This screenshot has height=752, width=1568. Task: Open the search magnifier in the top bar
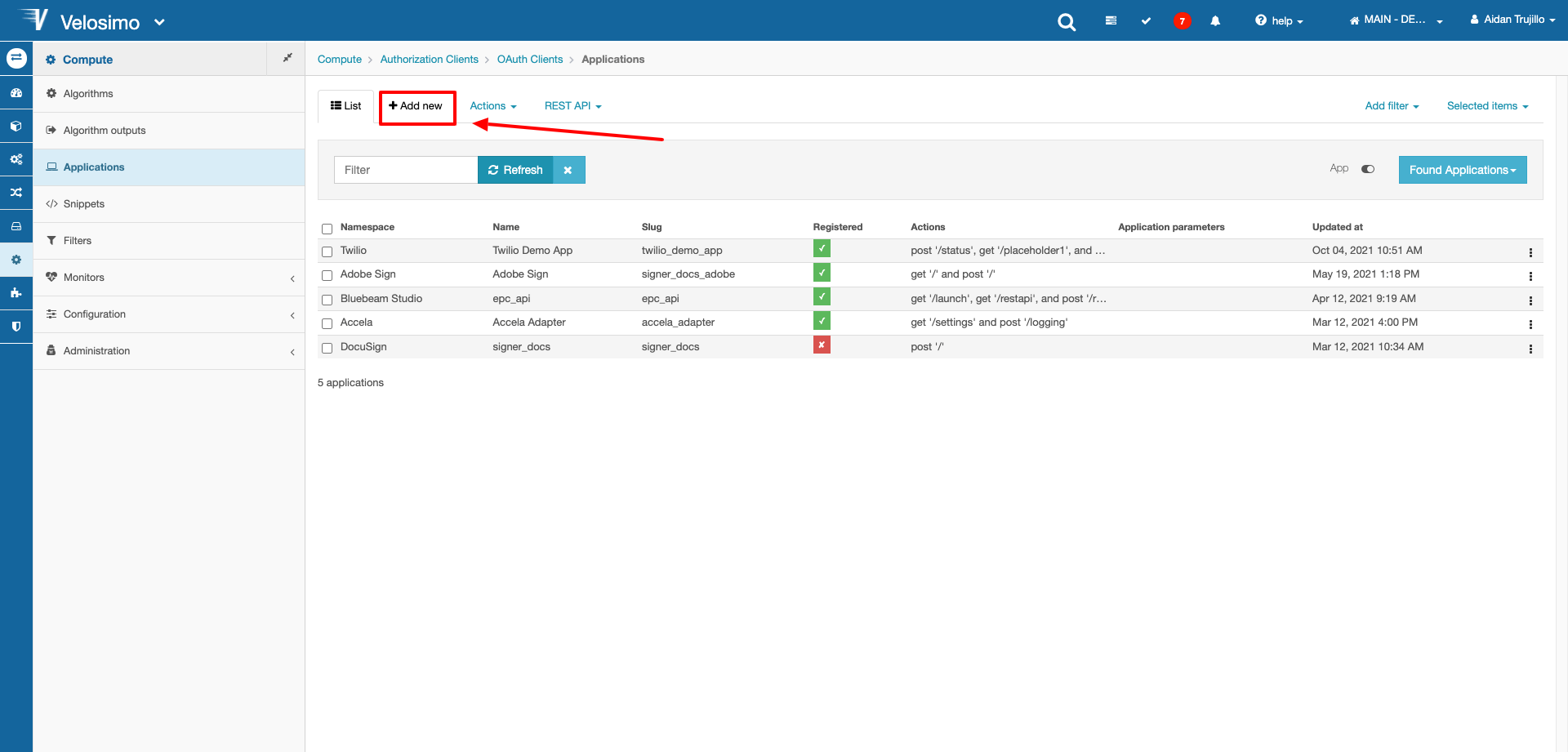[1067, 22]
